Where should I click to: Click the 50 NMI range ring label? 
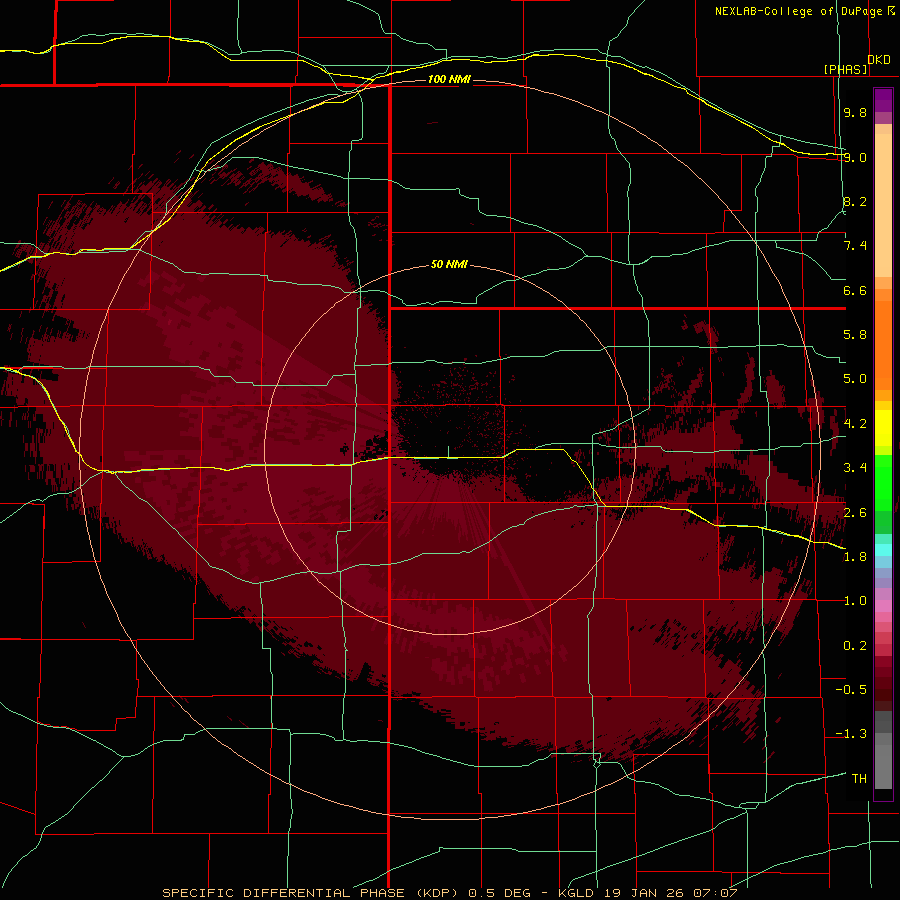(x=449, y=264)
